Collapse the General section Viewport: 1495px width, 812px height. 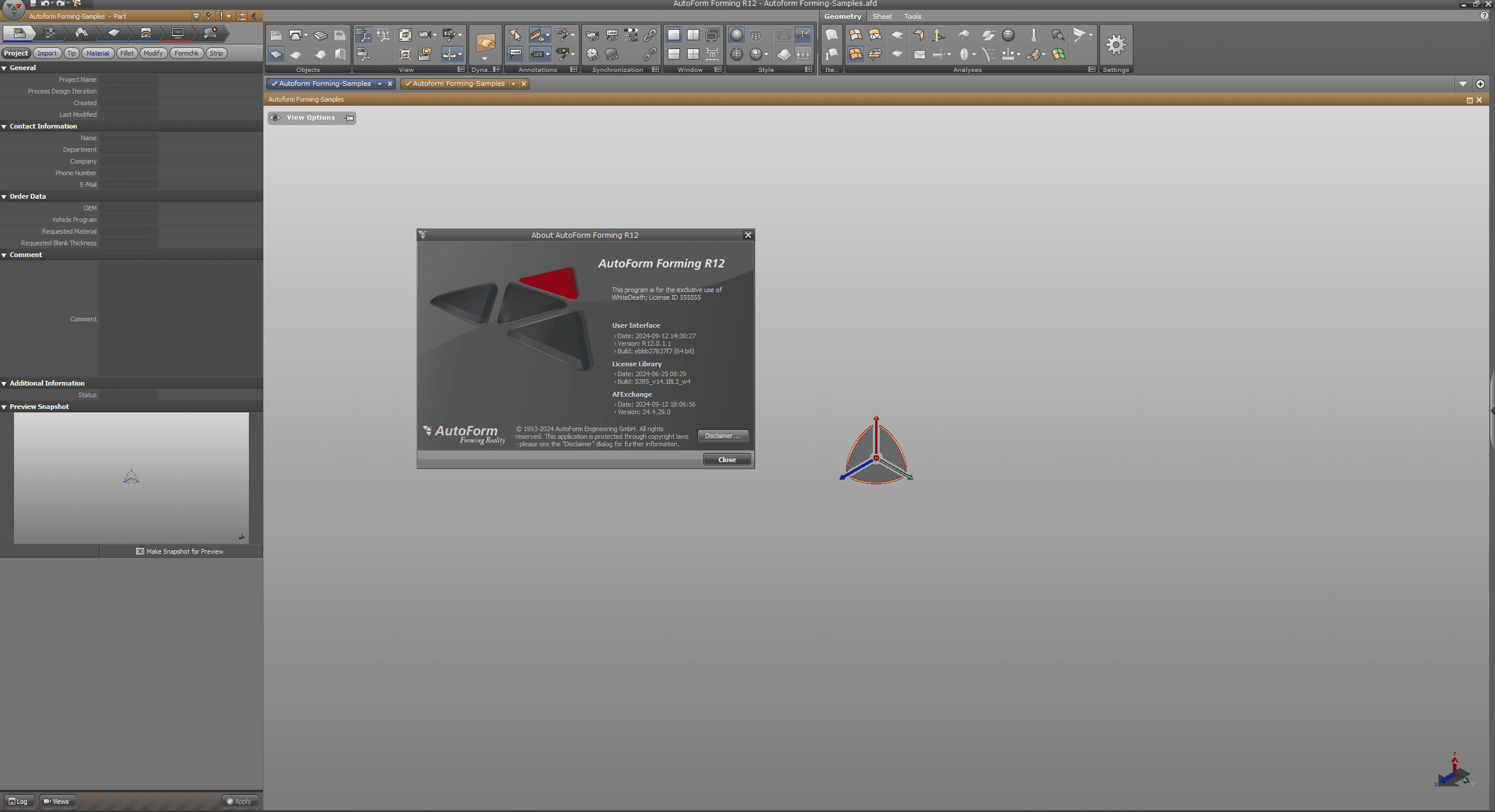(x=4, y=68)
